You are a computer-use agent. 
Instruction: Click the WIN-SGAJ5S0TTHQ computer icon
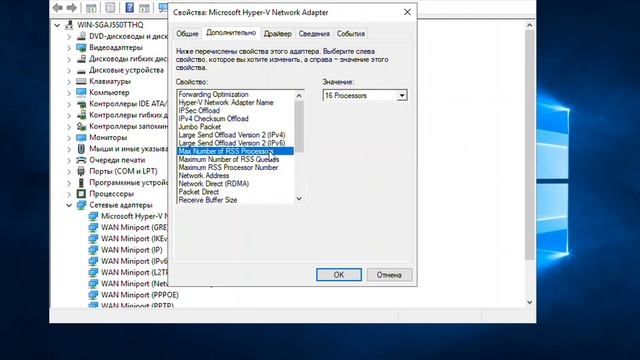click(x=69, y=25)
